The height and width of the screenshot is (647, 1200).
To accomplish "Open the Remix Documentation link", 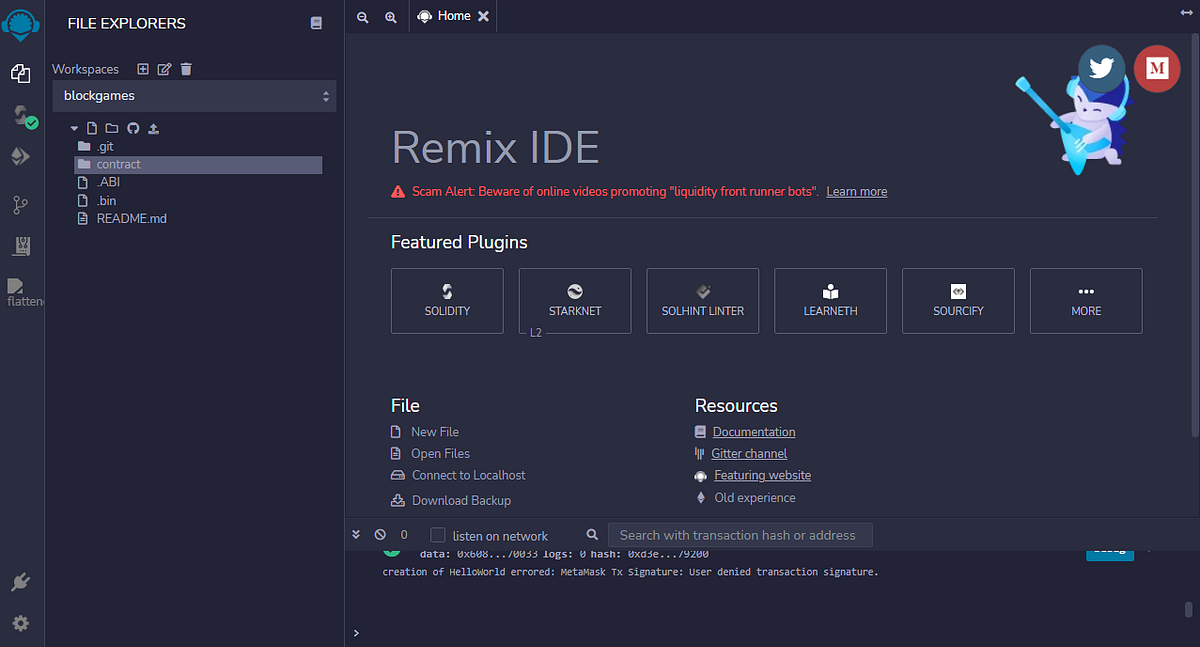I will click(x=753, y=431).
